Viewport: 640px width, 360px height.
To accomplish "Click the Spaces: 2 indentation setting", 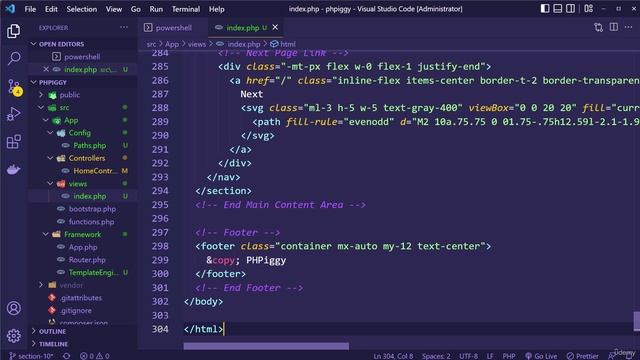I will point(436,356).
